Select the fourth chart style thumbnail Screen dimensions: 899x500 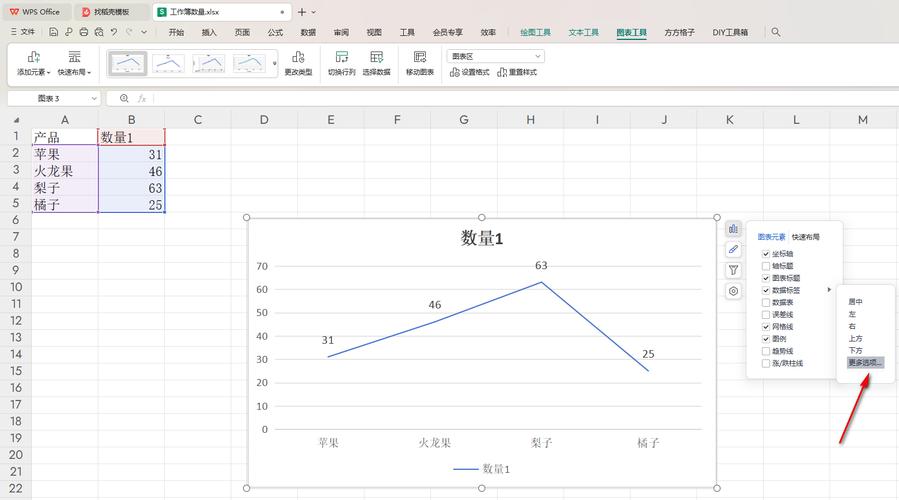click(250, 64)
